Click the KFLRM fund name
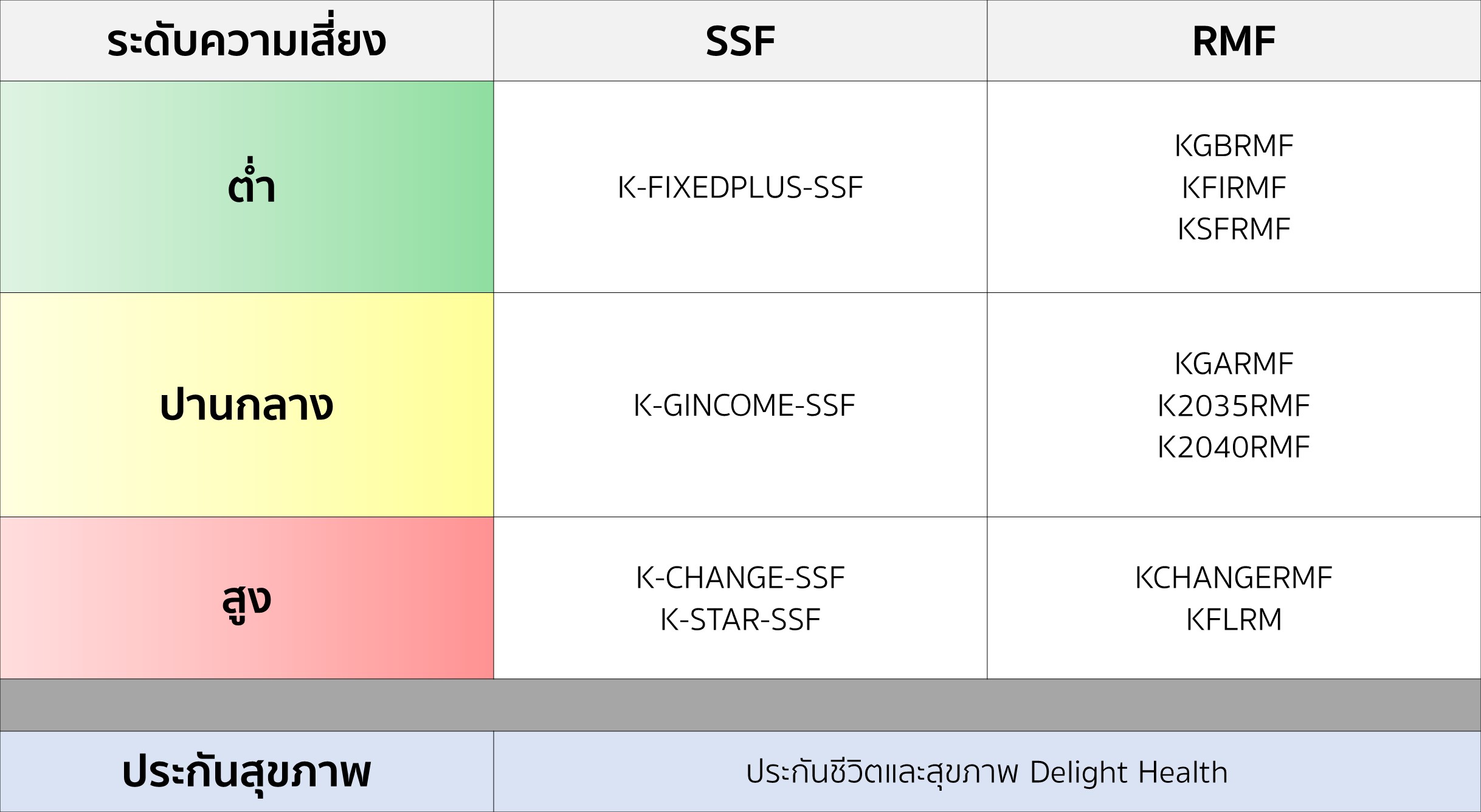Screen dimensions: 1481x812 (x=1234, y=619)
